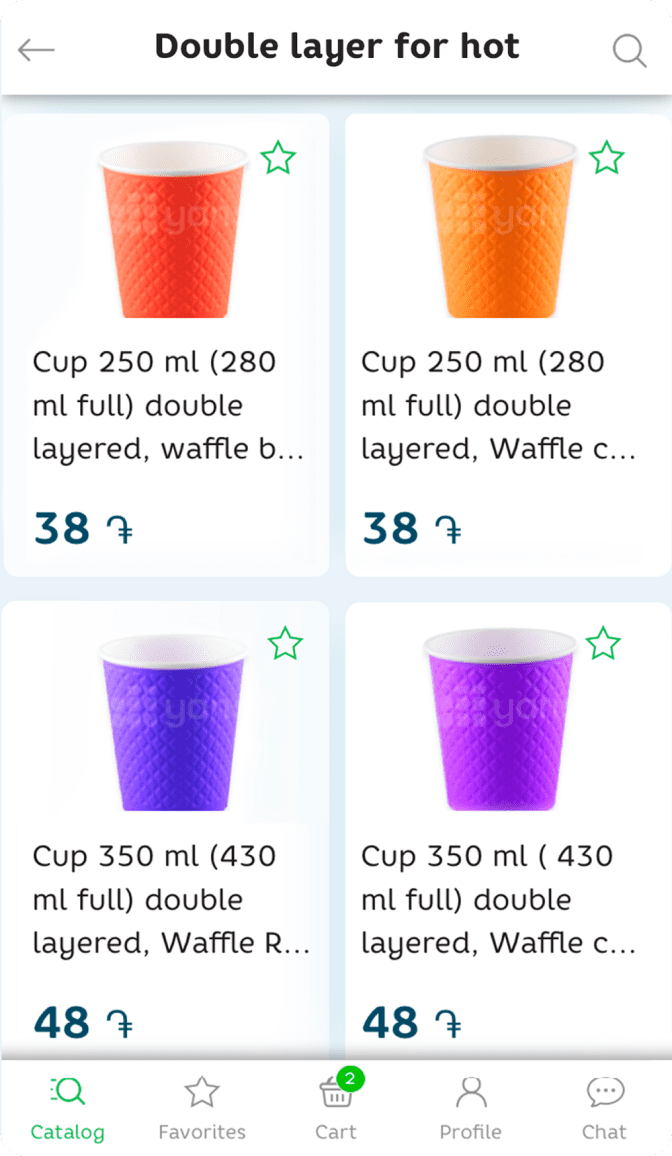Screen dimensions: 672x1156
Task: Open the red cup product image
Action: coord(173,230)
